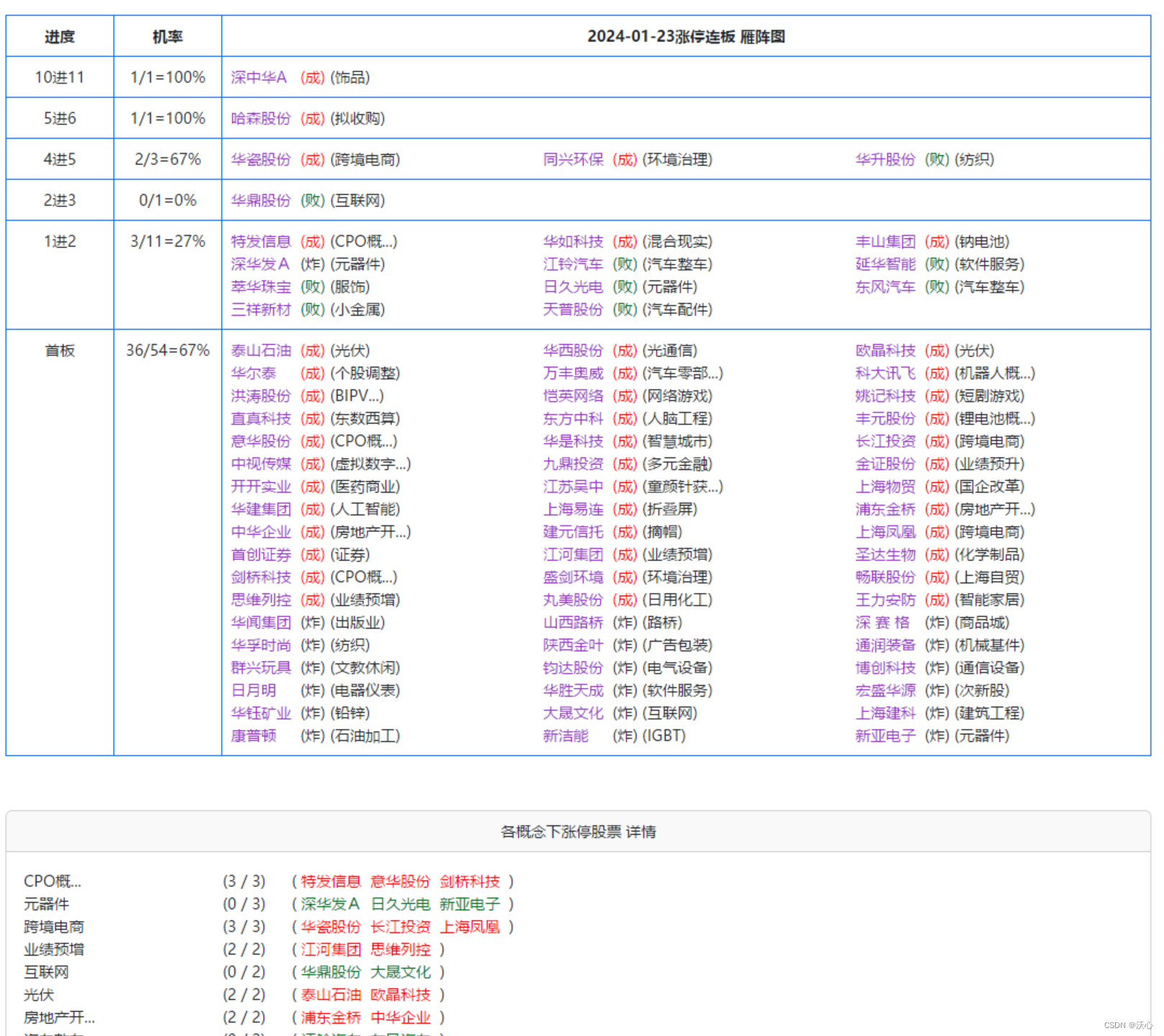Open the 恺英网络 stock link

click(573, 396)
